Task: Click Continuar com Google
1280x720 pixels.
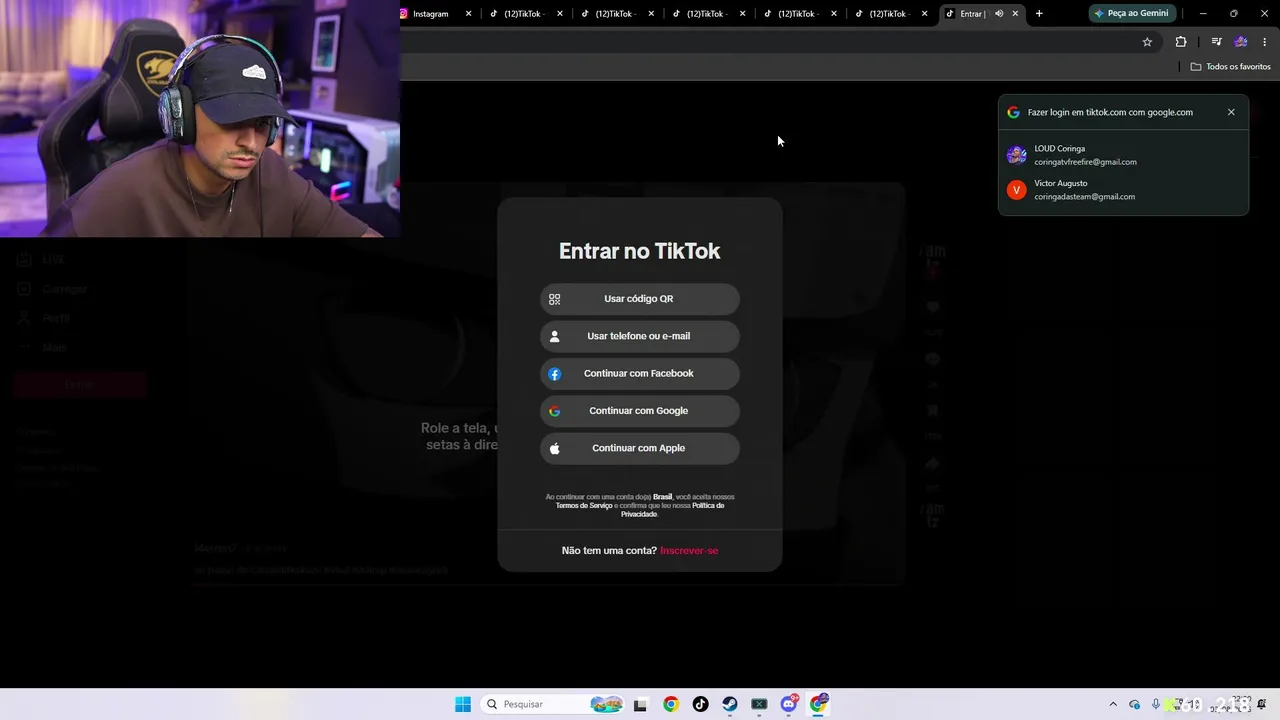Action: 640,411
